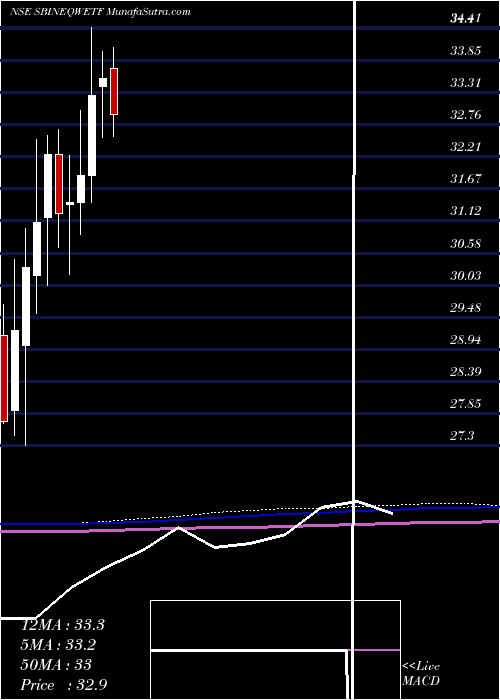Select the 30.03 price axis label
The height and width of the screenshot is (700, 500).
(x=466, y=275)
